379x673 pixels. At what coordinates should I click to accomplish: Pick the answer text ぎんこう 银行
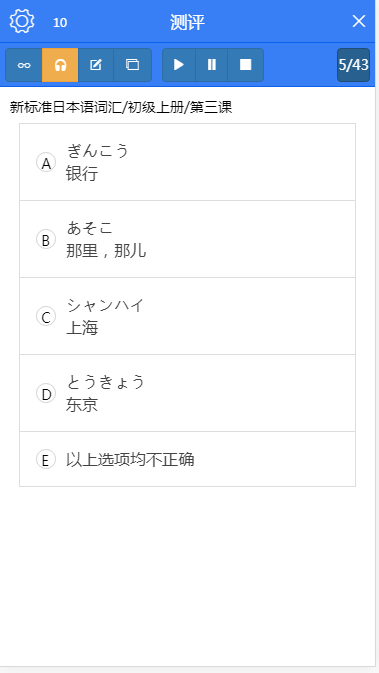[x=97, y=162]
